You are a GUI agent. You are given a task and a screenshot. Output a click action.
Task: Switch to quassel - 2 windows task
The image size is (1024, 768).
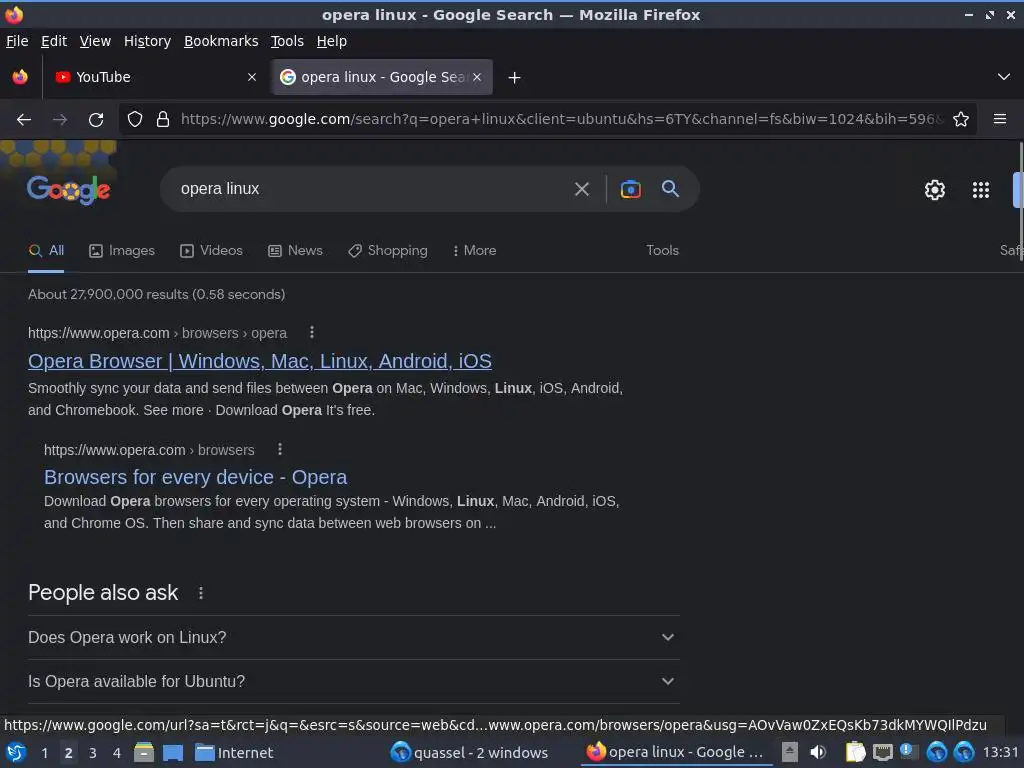tap(469, 753)
